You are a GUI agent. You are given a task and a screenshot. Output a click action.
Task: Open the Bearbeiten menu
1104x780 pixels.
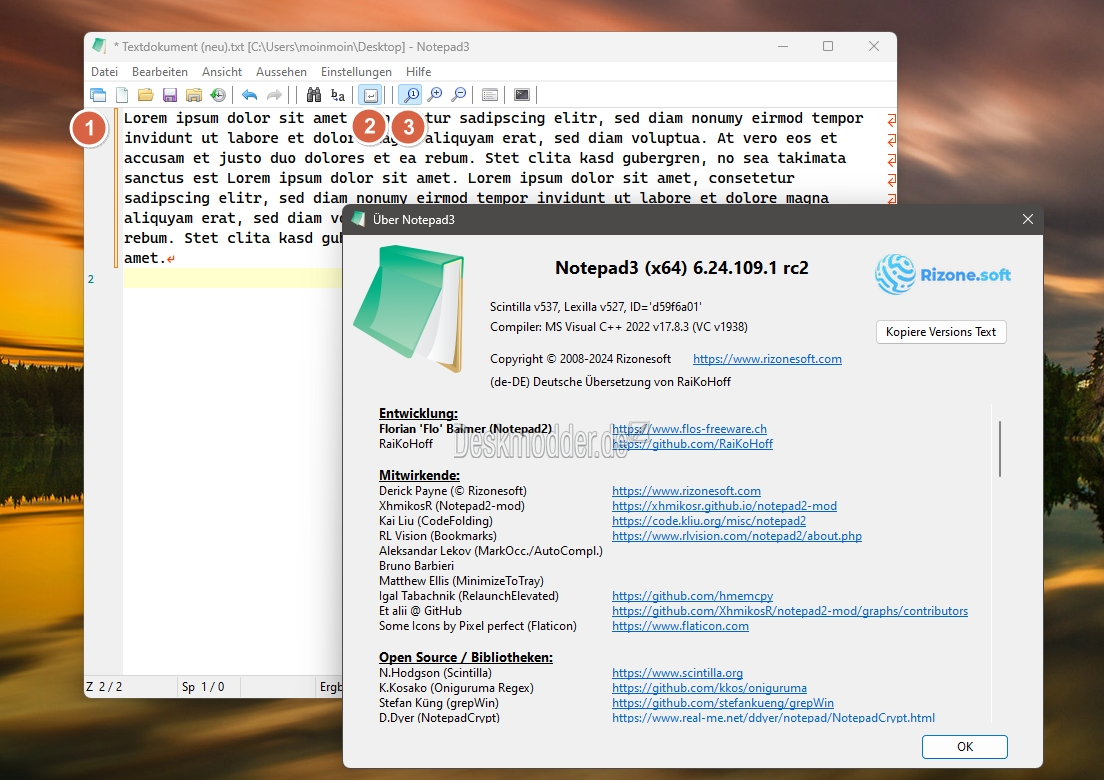tap(160, 72)
